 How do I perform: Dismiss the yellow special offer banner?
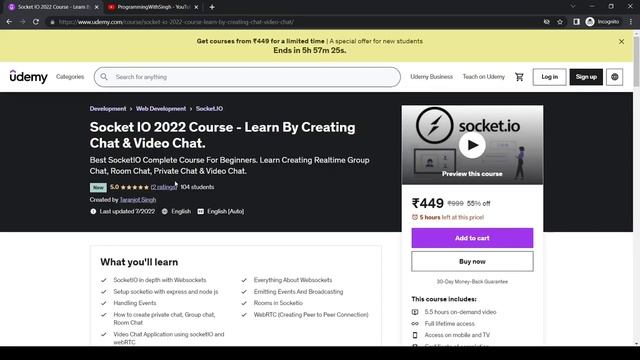pyautogui.click(x=621, y=42)
